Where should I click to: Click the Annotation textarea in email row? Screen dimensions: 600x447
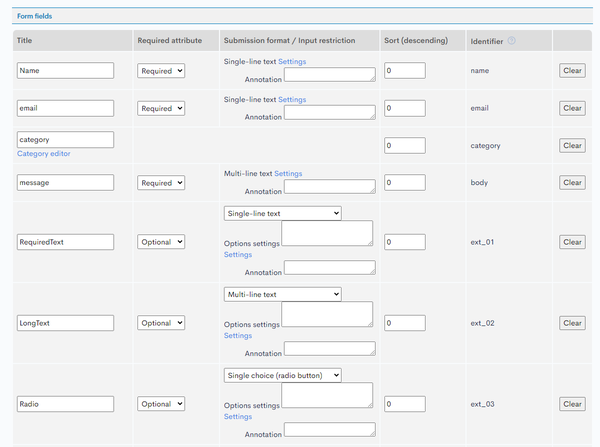(x=330, y=112)
